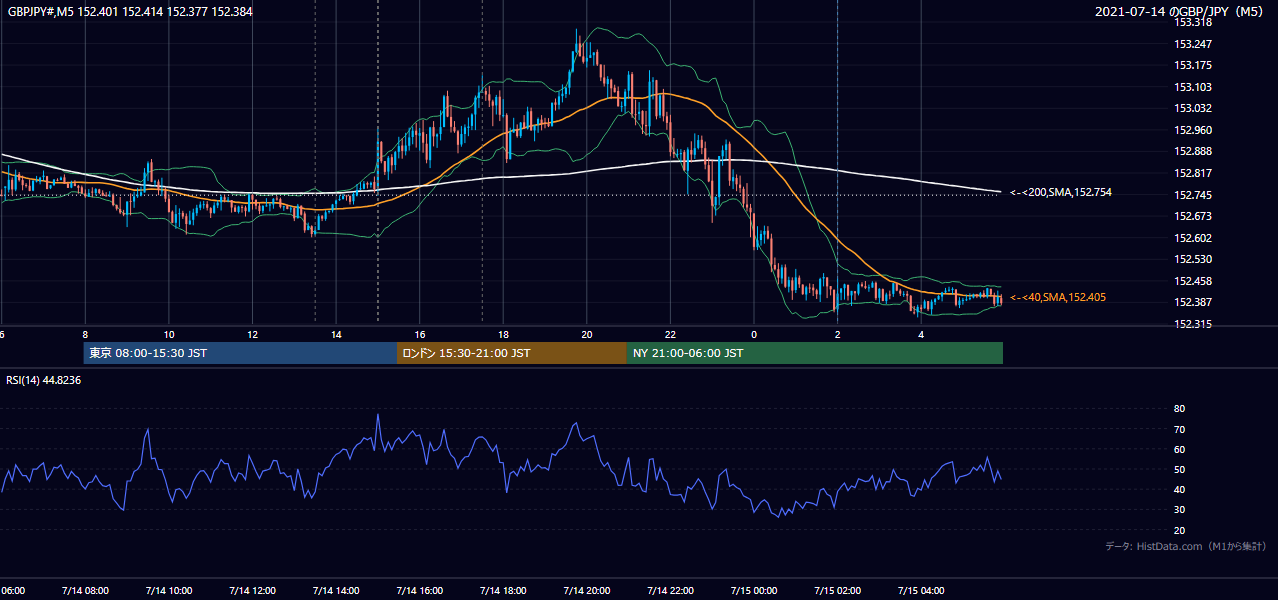This screenshot has width=1278, height=600.
Task: Click the 7/14 16:00 time axis label
Action: pyautogui.click(x=420, y=590)
